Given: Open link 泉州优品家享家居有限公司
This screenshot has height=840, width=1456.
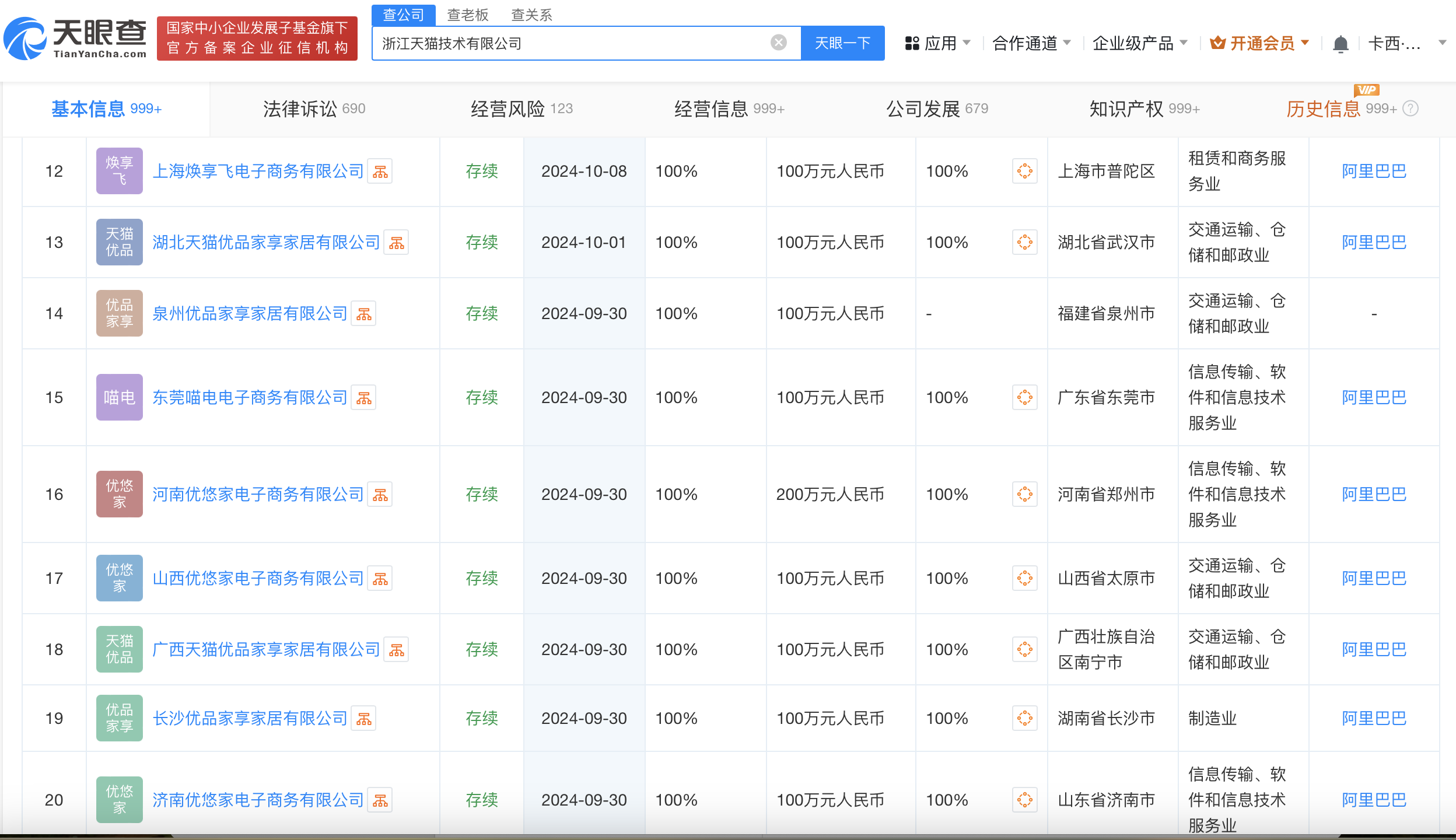Looking at the screenshot, I should (250, 314).
